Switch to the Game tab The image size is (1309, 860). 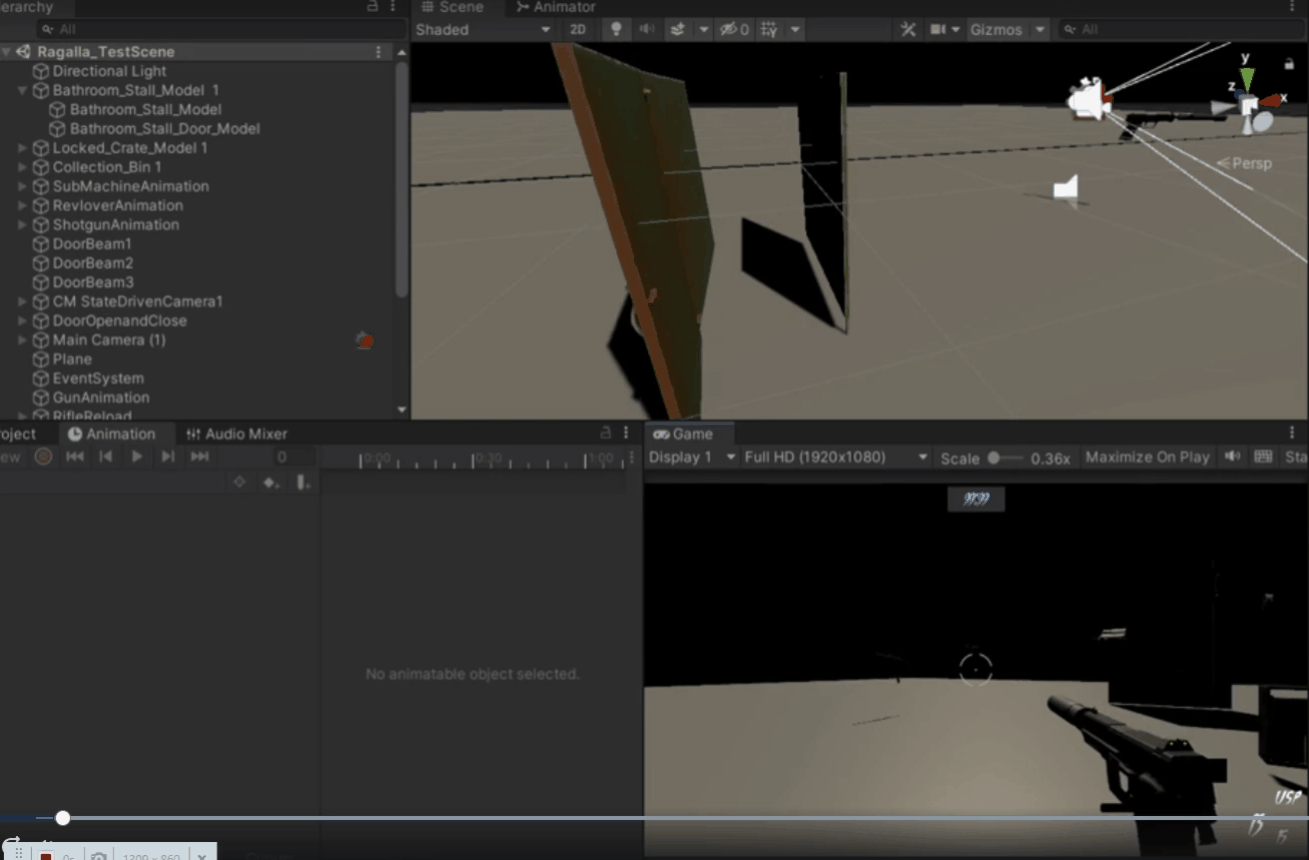683,433
